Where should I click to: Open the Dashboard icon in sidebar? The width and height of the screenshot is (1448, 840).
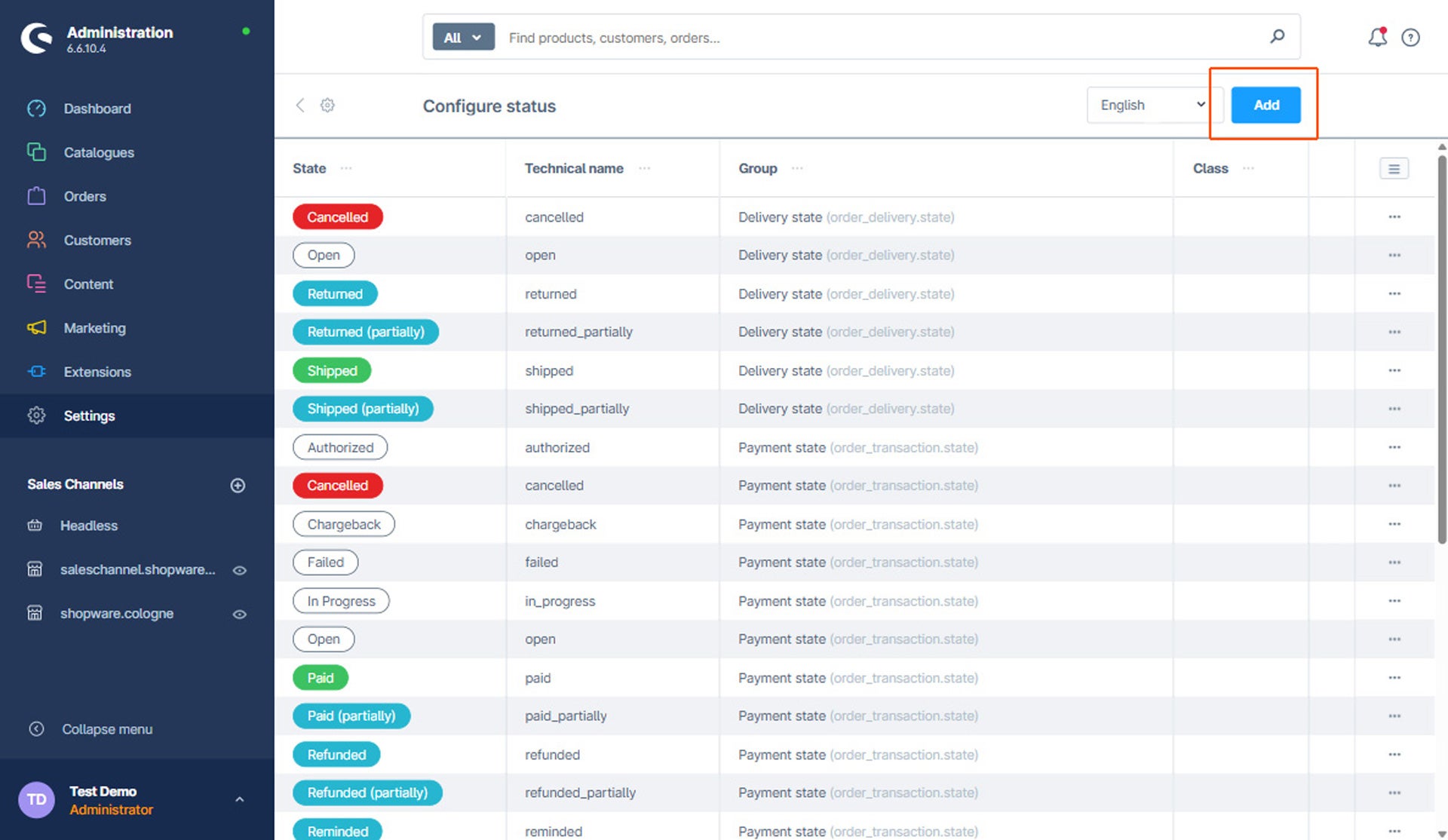tap(36, 109)
